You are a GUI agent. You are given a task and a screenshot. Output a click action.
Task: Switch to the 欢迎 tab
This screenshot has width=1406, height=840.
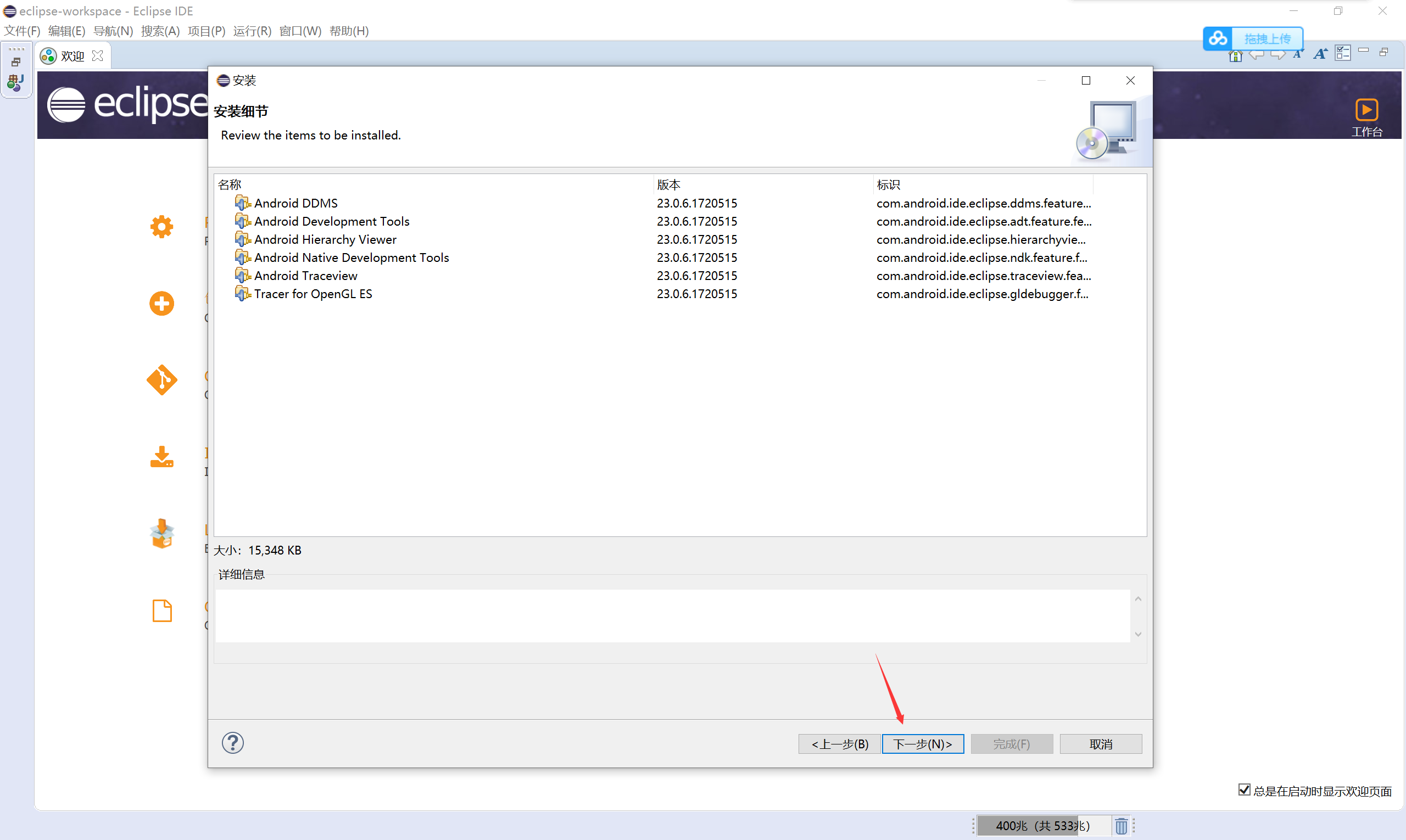point(71,55)
